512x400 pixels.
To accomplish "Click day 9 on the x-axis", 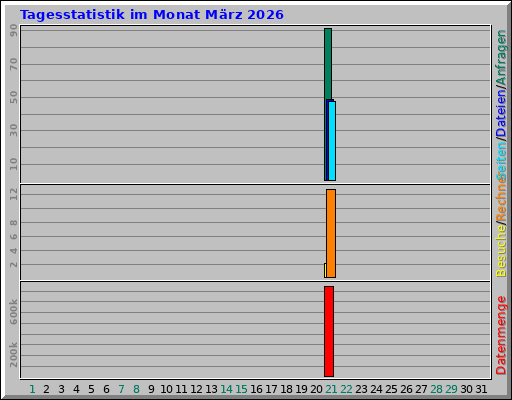I will [x=151, y=389].
